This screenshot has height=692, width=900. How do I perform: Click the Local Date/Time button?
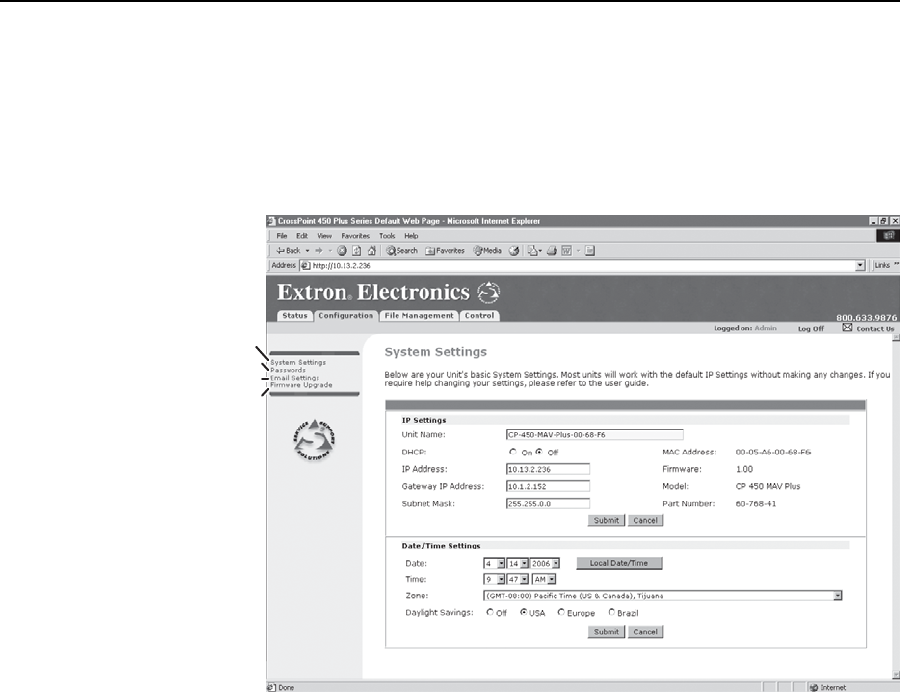(x=619, y=563)
